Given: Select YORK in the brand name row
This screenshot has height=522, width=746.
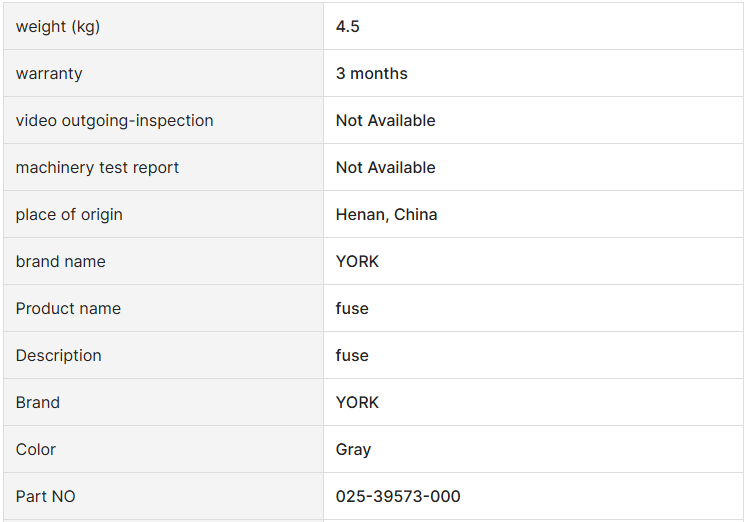Looking at the screenshot, I should (x=358, y=262).
